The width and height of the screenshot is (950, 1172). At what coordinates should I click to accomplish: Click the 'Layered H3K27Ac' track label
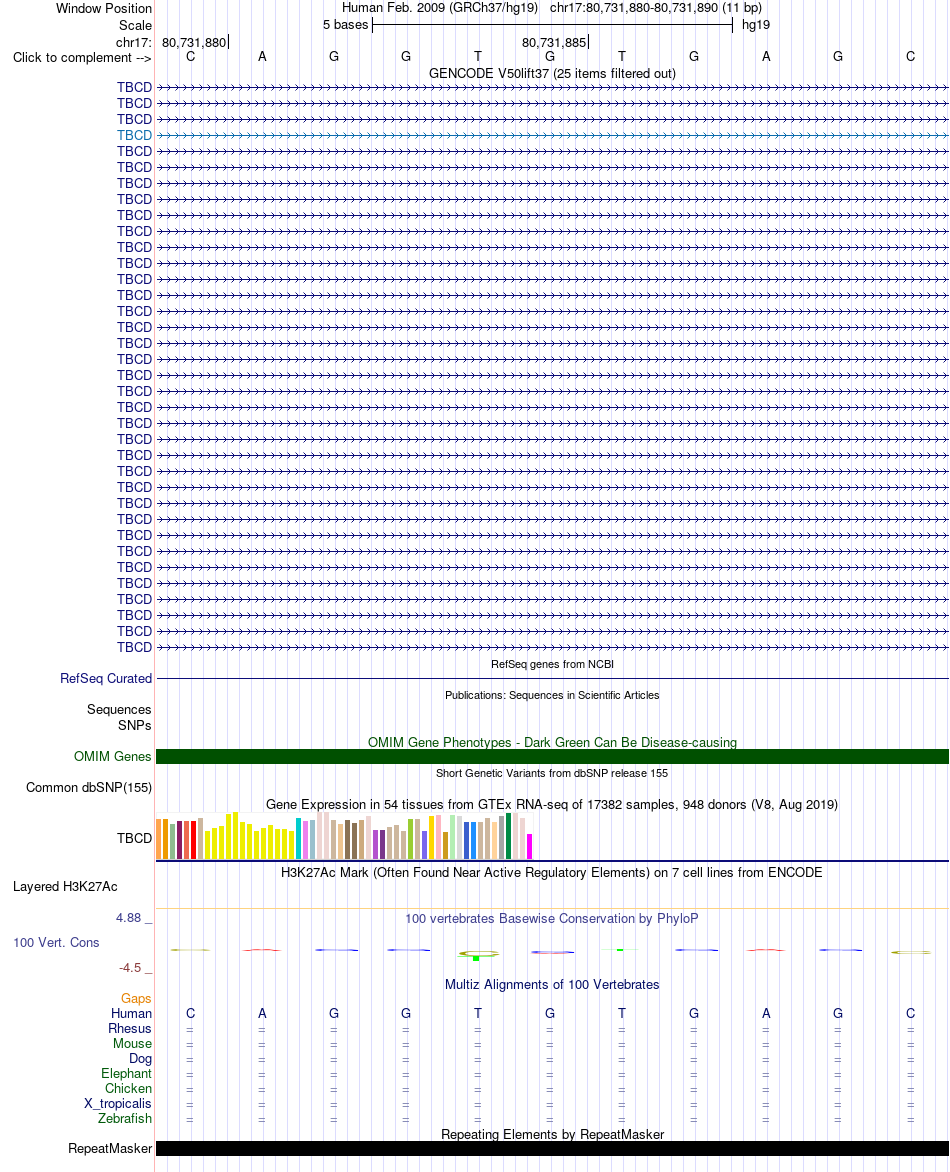pyautogui.click(x=65, y=886)
